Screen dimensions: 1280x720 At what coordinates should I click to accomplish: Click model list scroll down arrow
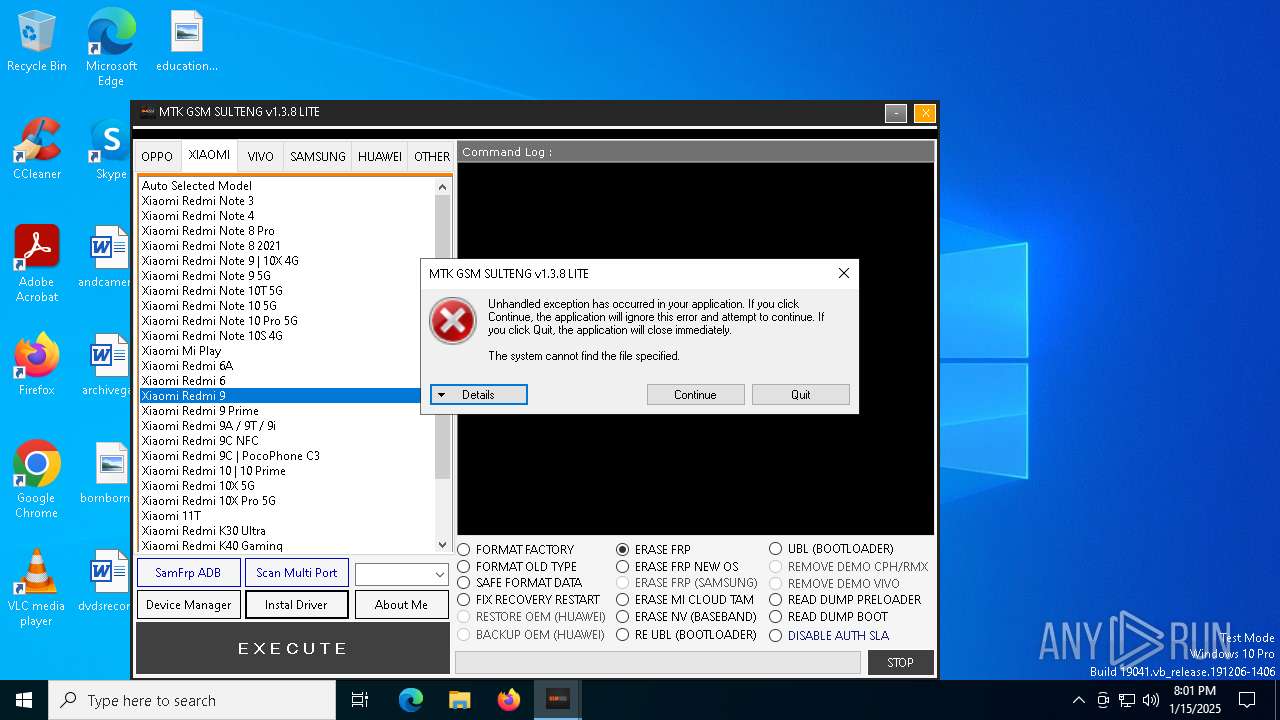pyautogui.click(x=443, y=545)
